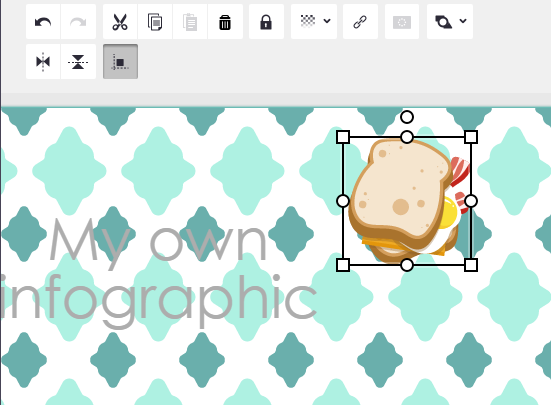Expand the opacity dropdown chevron
Image resolution: width=551 pixels, height=405 pixels.
point(327,21)
